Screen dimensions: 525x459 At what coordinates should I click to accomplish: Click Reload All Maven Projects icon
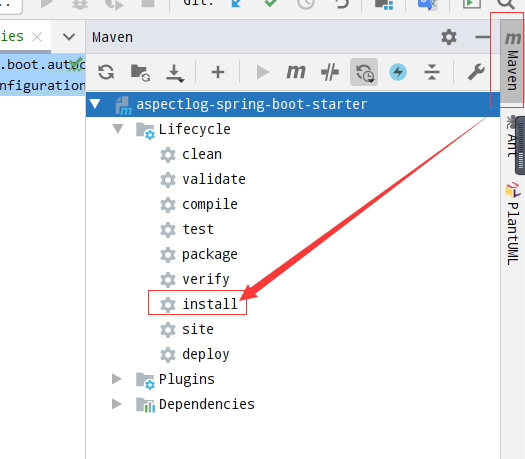tap(106, 72)
